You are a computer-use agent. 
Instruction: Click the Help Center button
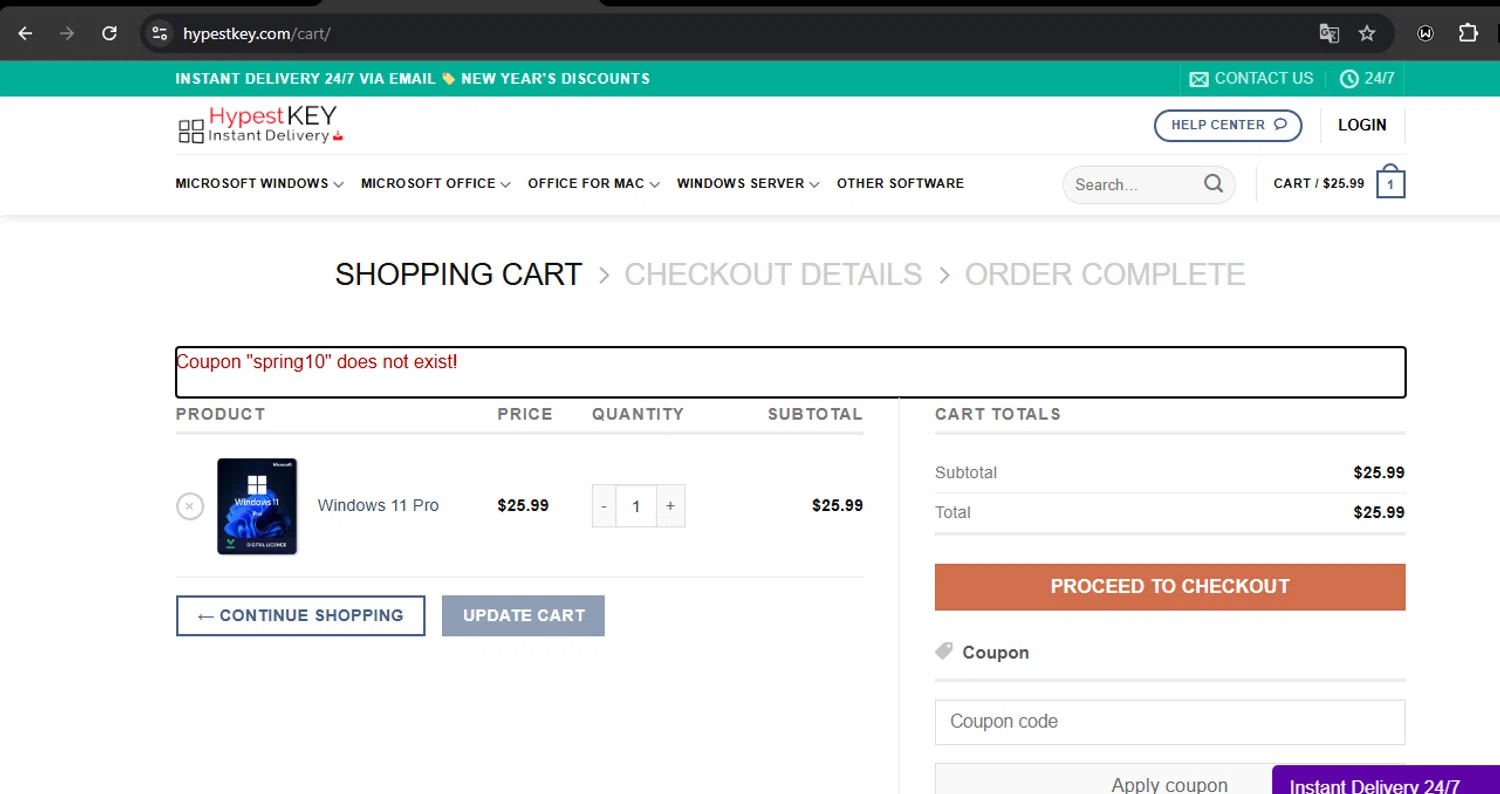coord(1228,125)
